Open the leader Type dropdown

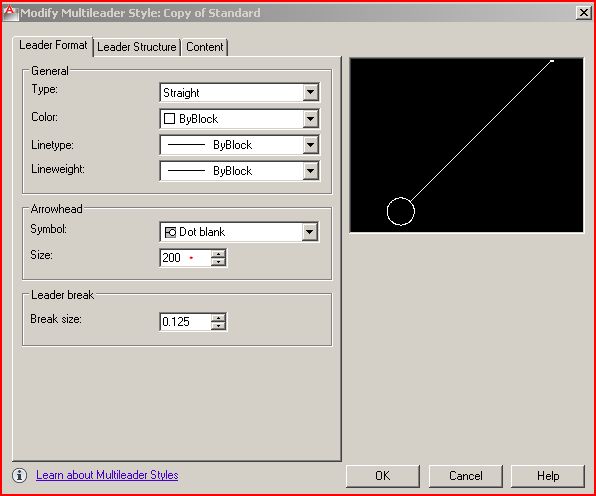tap(239, 92)
